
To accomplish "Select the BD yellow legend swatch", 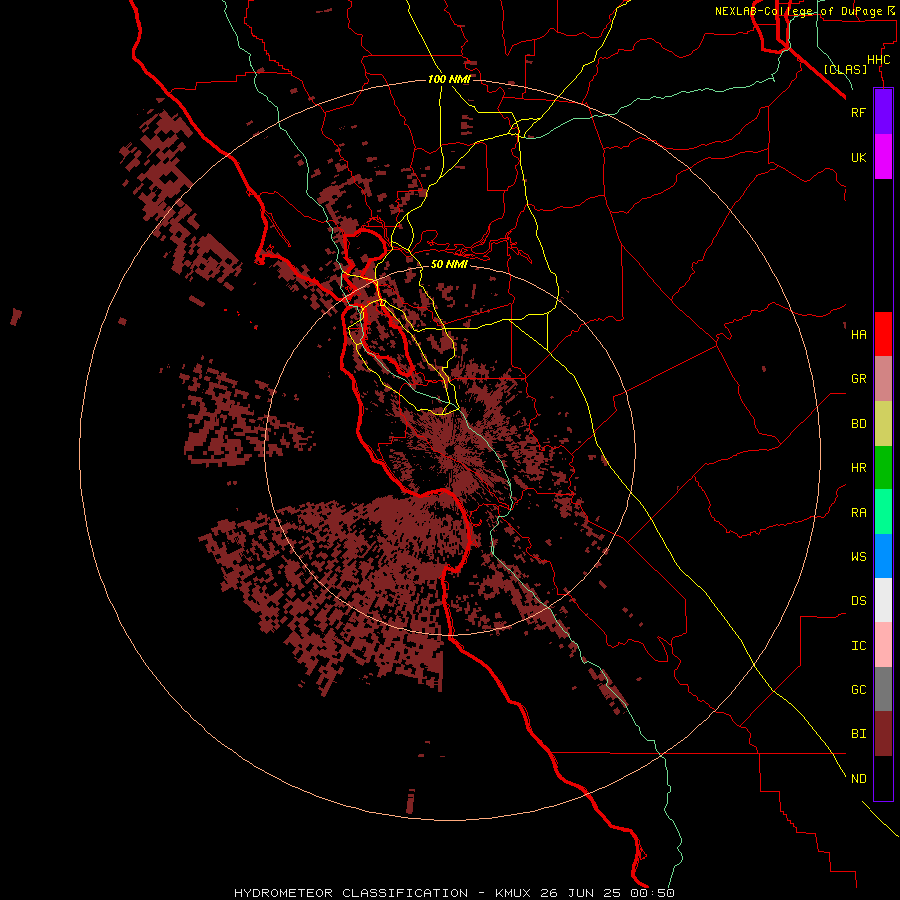I will pos(883,423).
